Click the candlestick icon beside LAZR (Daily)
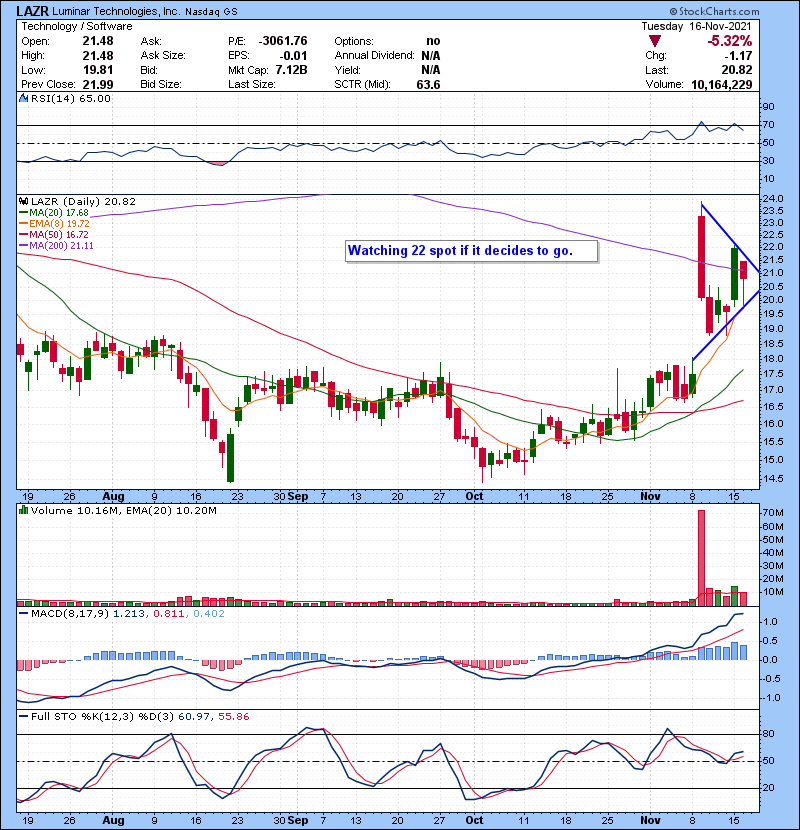The image size is (800, 830). (x=23, y=202)
